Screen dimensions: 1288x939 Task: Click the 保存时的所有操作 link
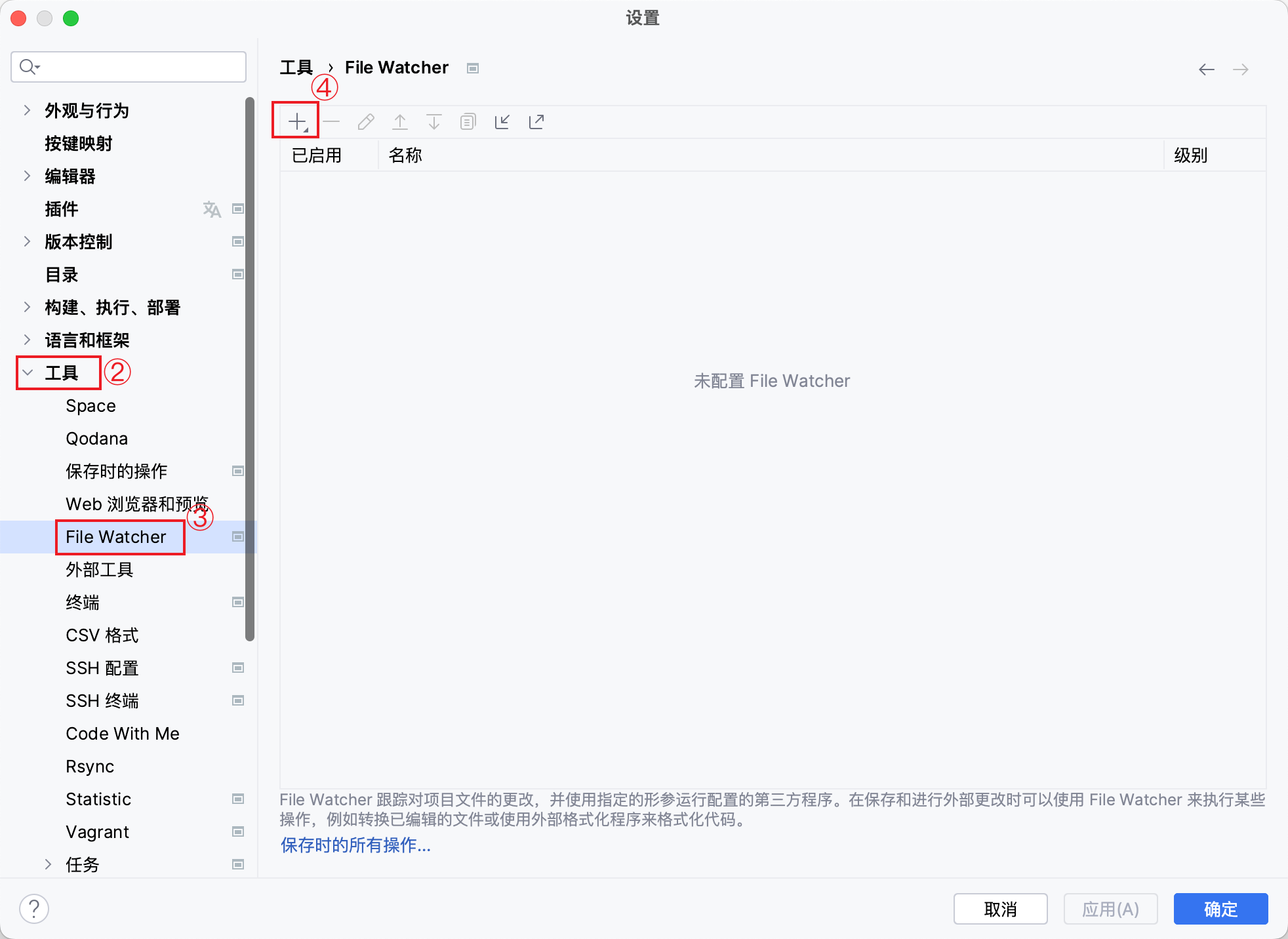(355, 846)
